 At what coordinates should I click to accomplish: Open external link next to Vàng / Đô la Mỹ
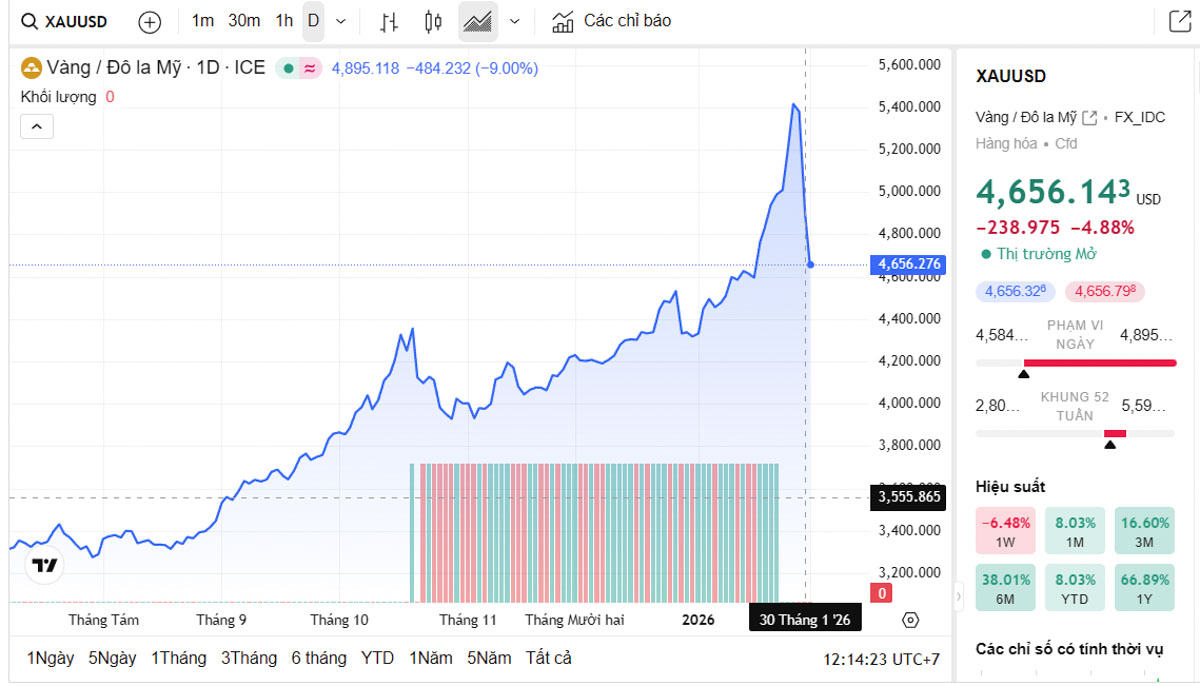coord(1090,117)
